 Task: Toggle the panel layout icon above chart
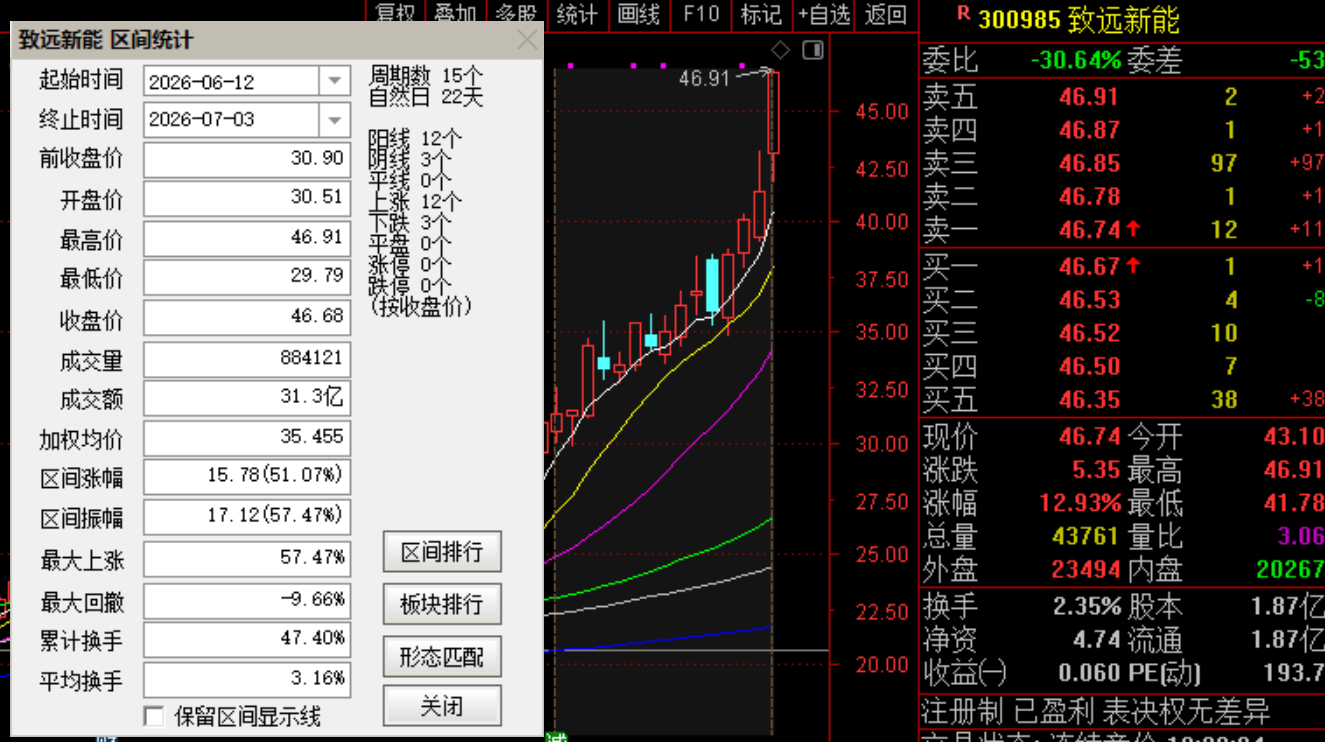pyautogui.click(x=813, y=50)
